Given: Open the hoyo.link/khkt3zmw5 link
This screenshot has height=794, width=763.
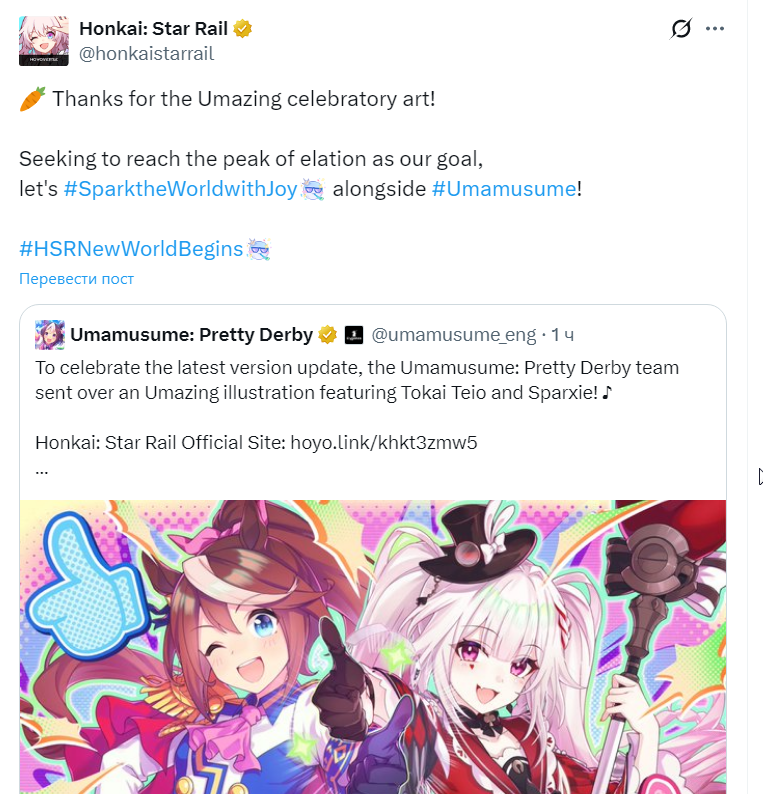Looking at the screenshot, I should pyautogui.click(x=384, y=442).
